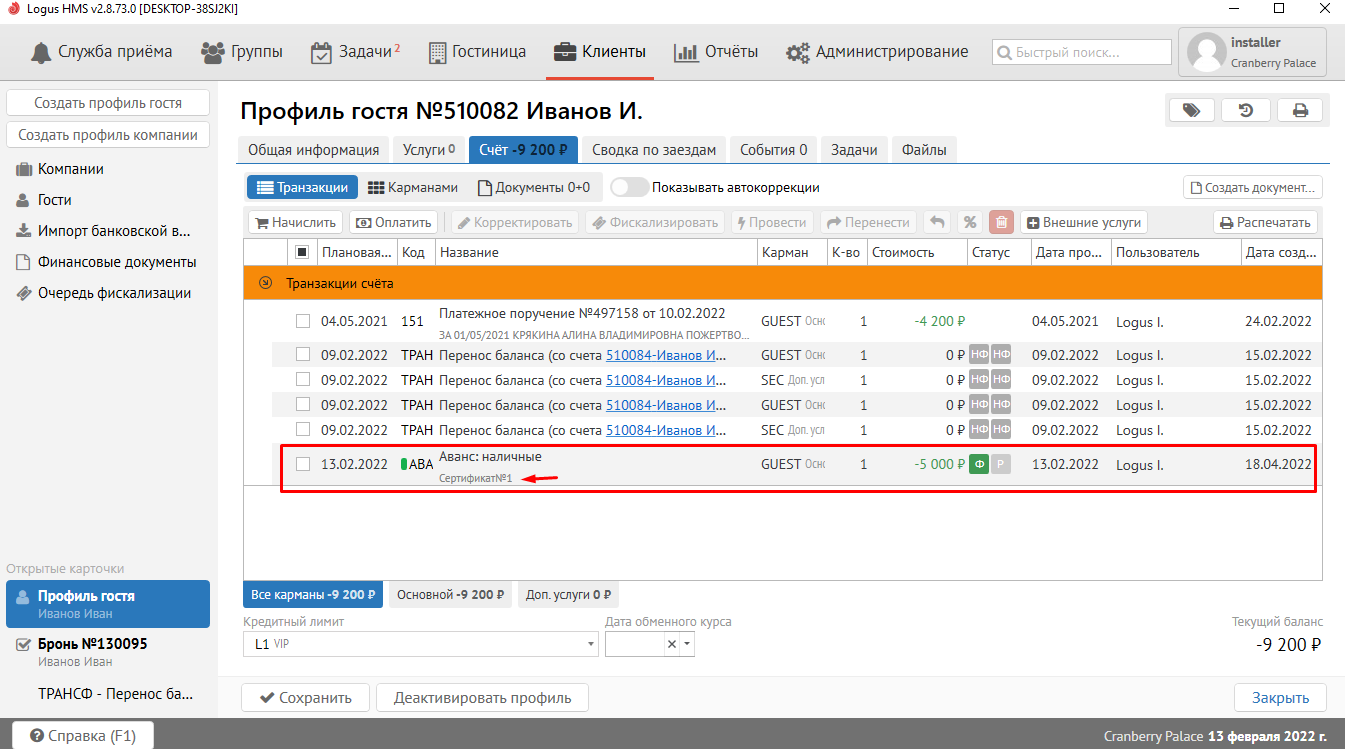The width and height of the screenshot is (1345, 749).
Task: Open the Отчёты main menu
Action: pos(716,52)
